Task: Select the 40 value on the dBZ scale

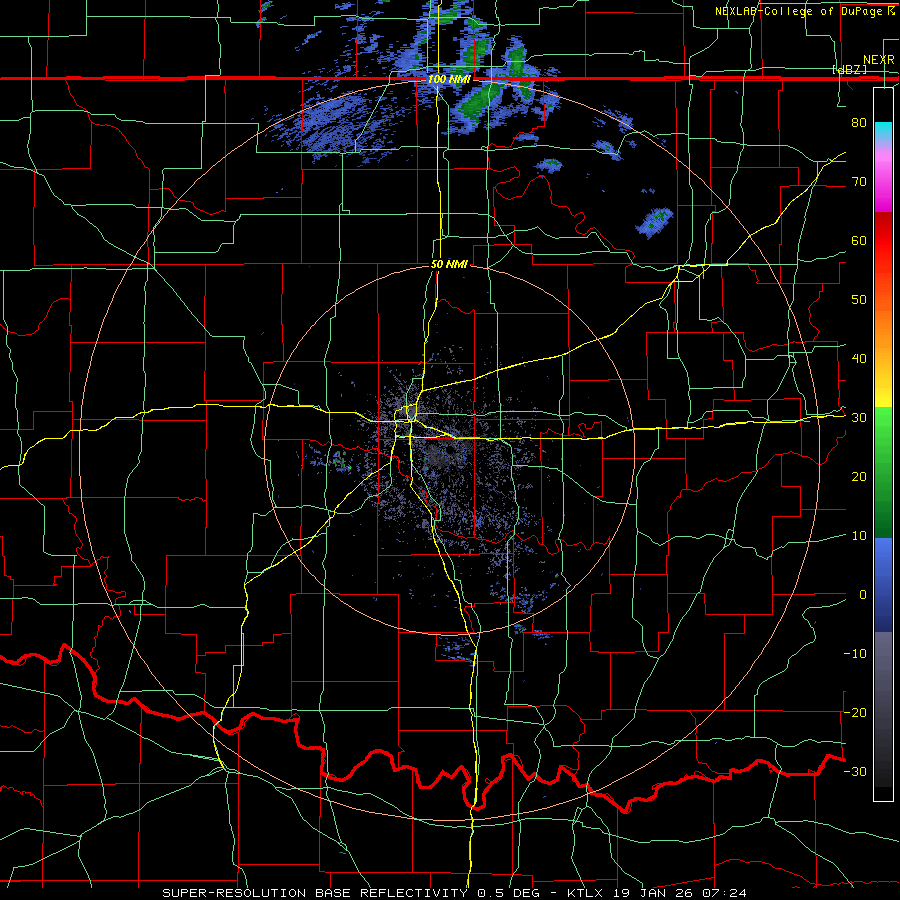Action: (859, 358)
